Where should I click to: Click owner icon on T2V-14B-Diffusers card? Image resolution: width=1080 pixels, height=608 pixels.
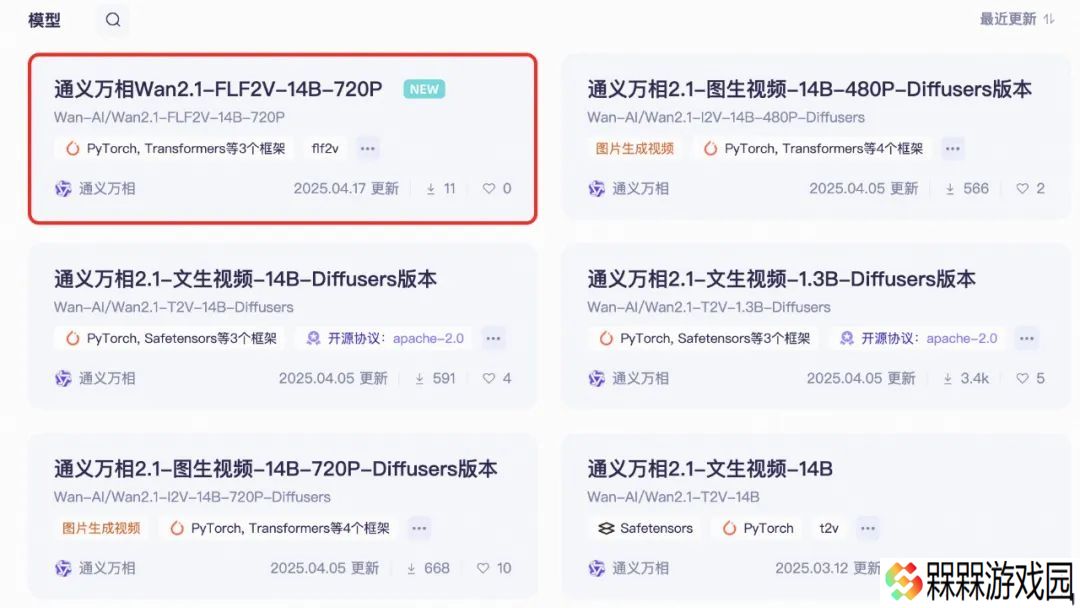pyautogui.click(x=63, y=379)
